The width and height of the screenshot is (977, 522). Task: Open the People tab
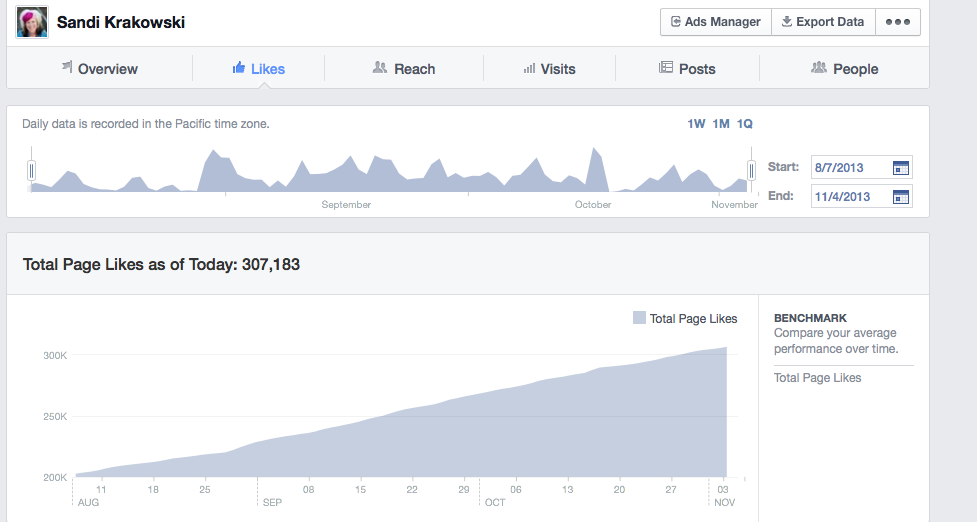(x=845, y=69)
